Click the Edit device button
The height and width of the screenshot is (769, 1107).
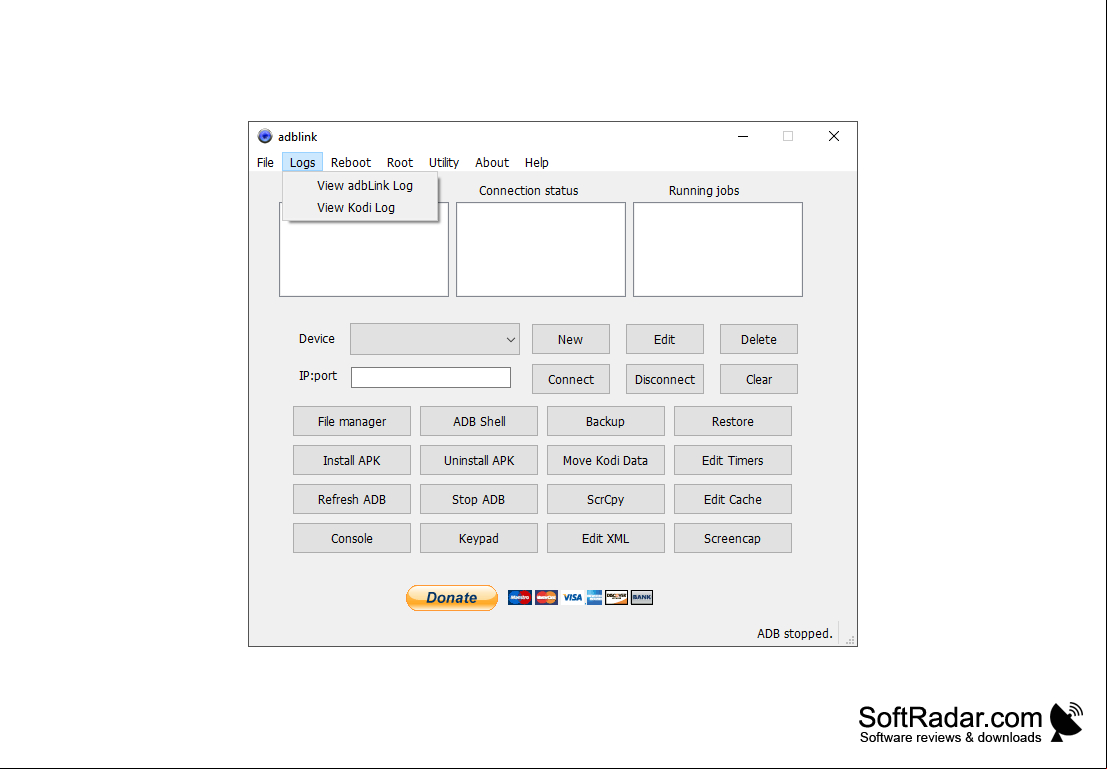(x=664, y=340)
